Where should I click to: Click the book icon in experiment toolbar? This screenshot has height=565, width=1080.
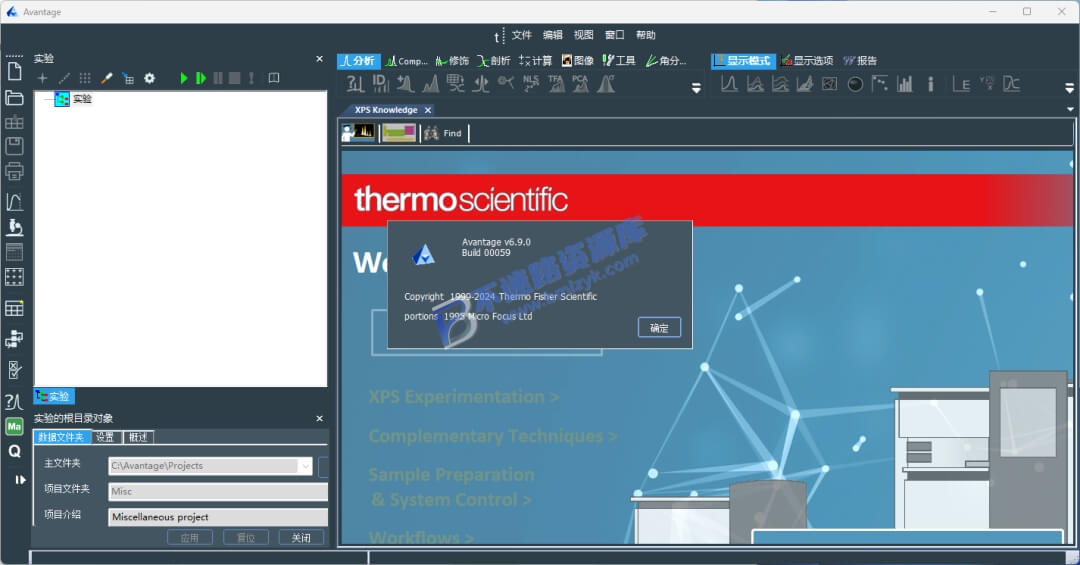click(x=274, y=78)
